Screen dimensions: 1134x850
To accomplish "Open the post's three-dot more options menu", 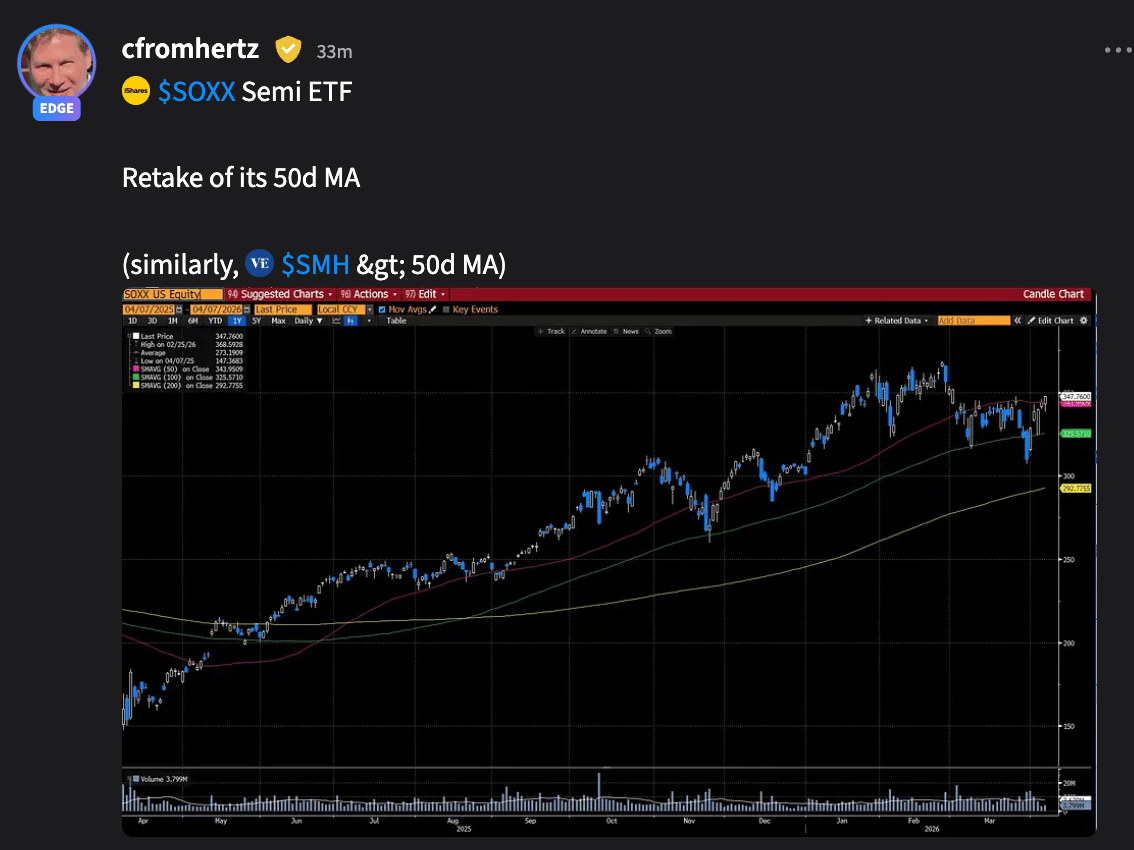I will pos(1117,50).
